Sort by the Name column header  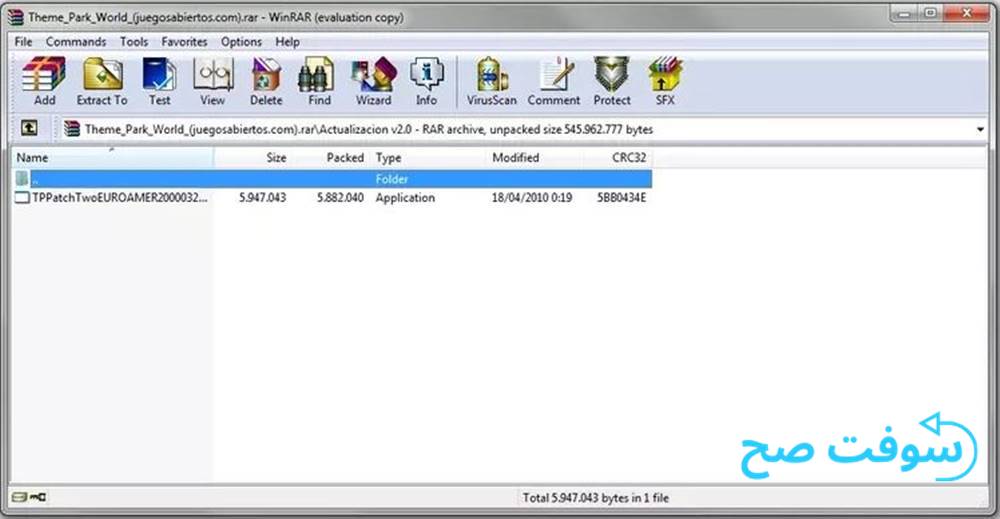[112, 157]
